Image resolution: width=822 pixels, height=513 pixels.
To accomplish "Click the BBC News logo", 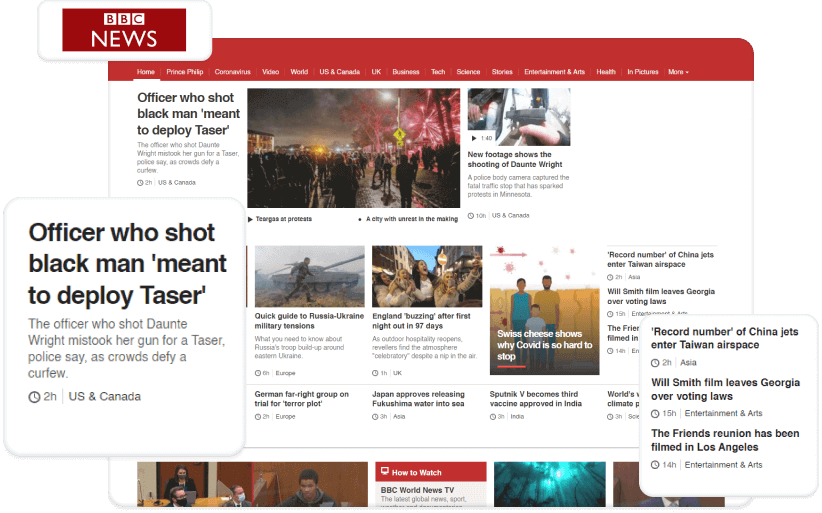I will tap(124, 30).
